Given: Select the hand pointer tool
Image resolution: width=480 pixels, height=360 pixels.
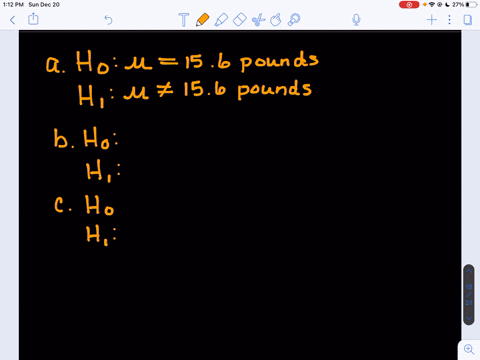Looking at the screenshot, I should click(276, 20).
